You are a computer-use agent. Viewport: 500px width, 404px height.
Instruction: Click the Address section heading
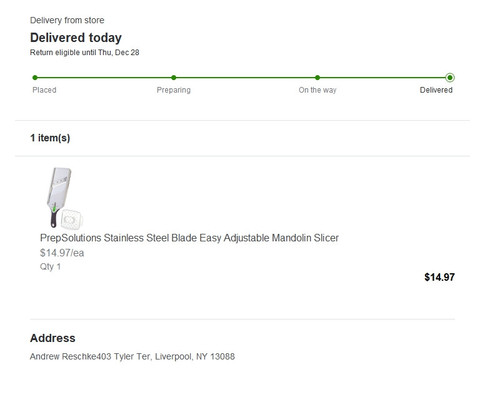53,338
